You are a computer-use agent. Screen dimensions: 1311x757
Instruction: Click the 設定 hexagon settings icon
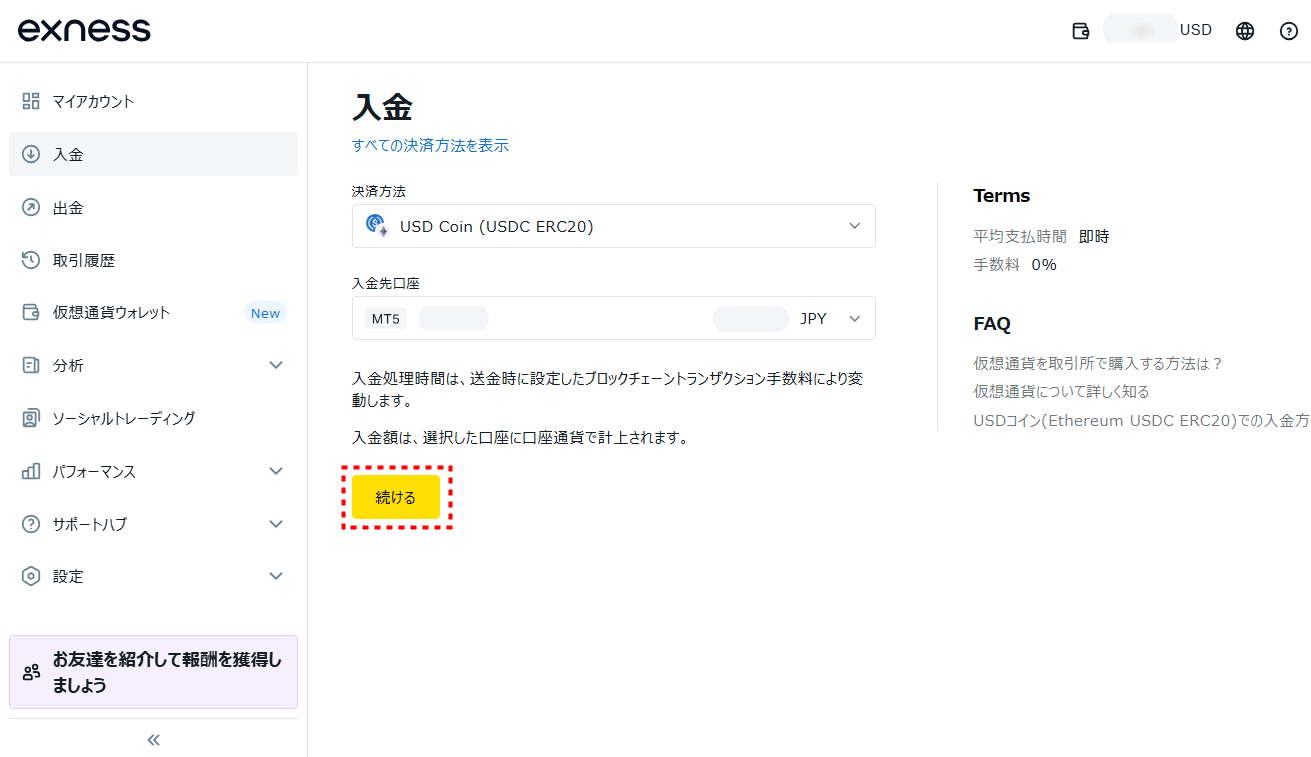click(31, 576)
